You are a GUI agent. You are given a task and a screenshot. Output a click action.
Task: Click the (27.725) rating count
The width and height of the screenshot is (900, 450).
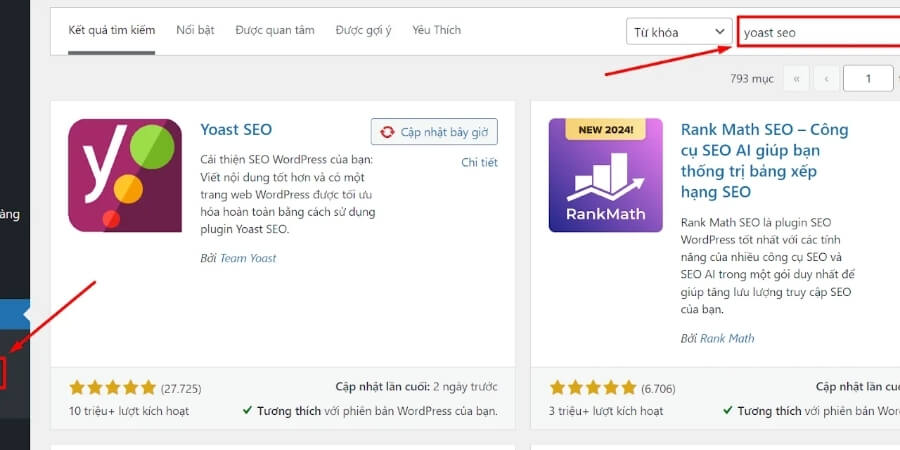181,389
